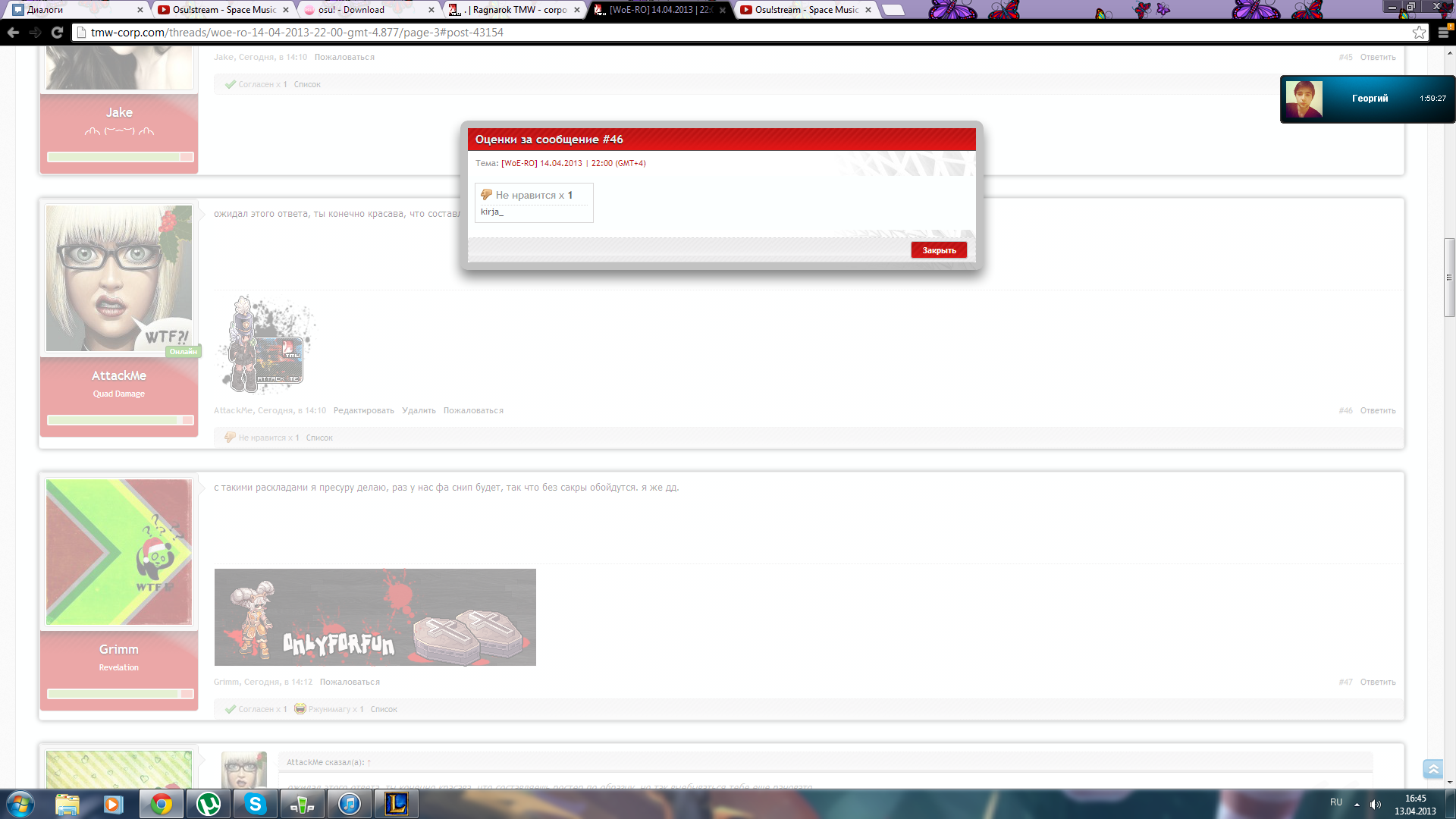
Task: Open uTorrent from the taskbar
Action: pos(209,804)
